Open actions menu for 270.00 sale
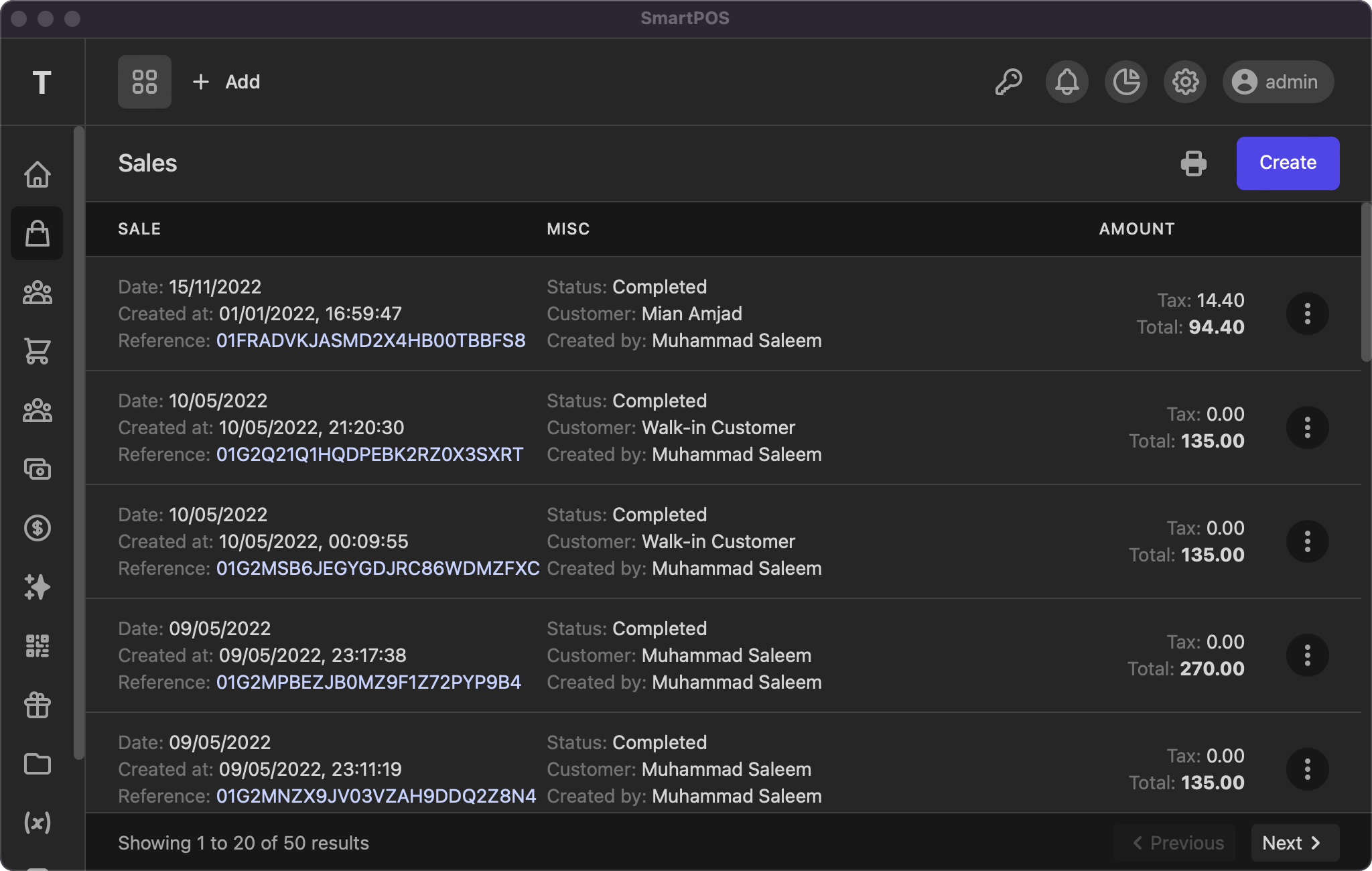The image size is (1372, 871). [x=1307, y=655]
